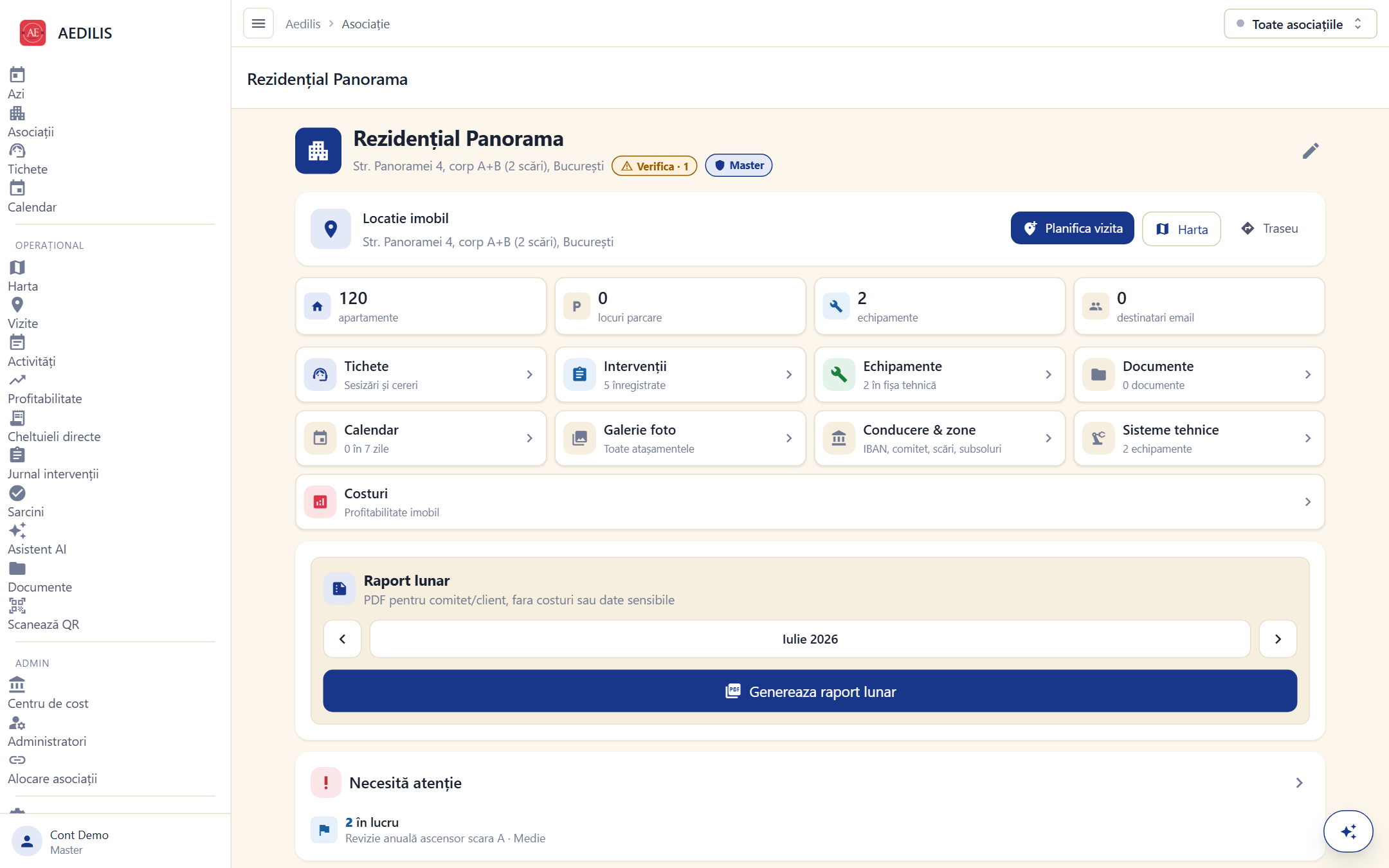Open the Sarcini checkmark item
1389x868 pixels.
pyautogui.click(x=26, y=502)
